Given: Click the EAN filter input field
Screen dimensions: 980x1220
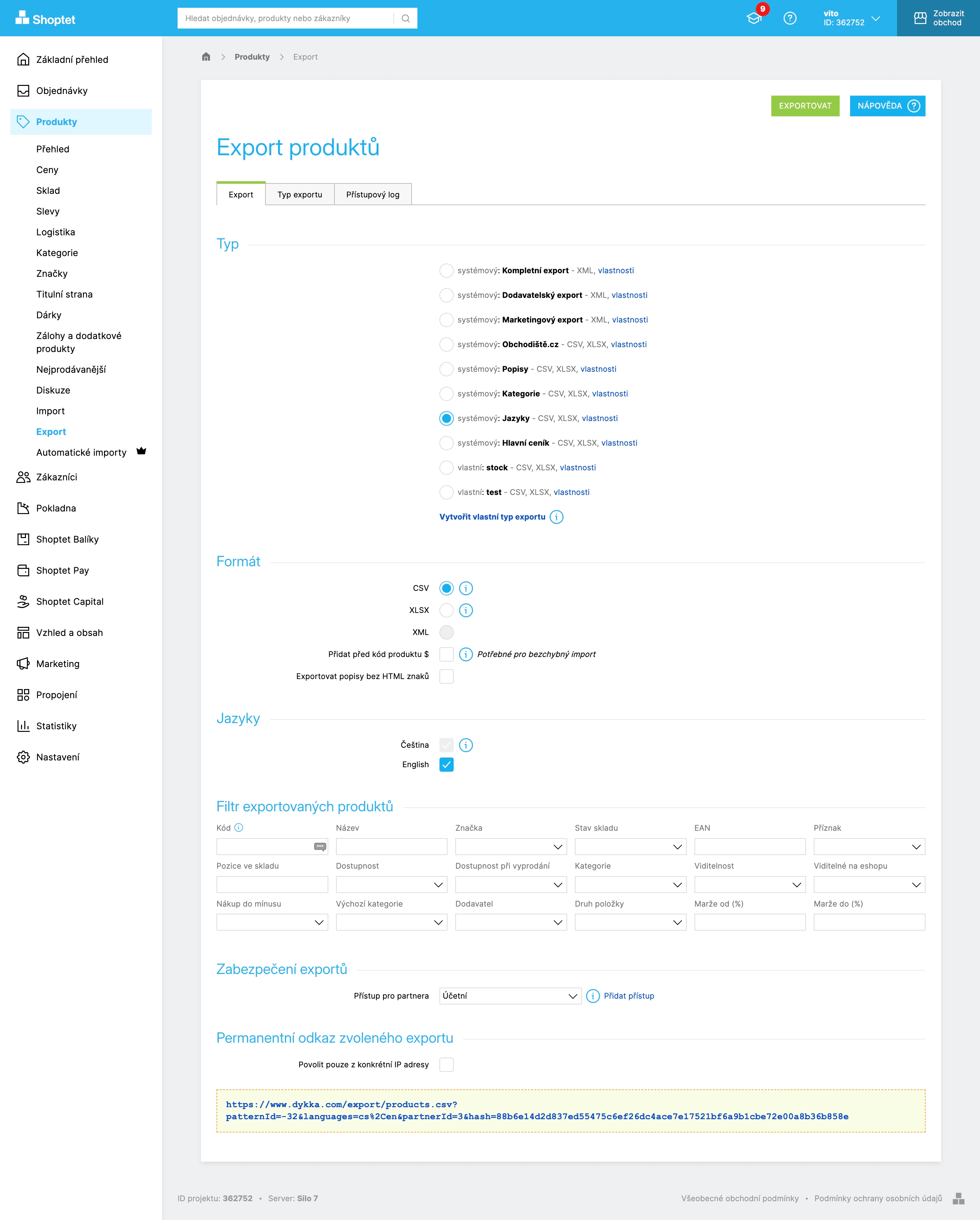Looking at the screenshot, I should (749, 847).
